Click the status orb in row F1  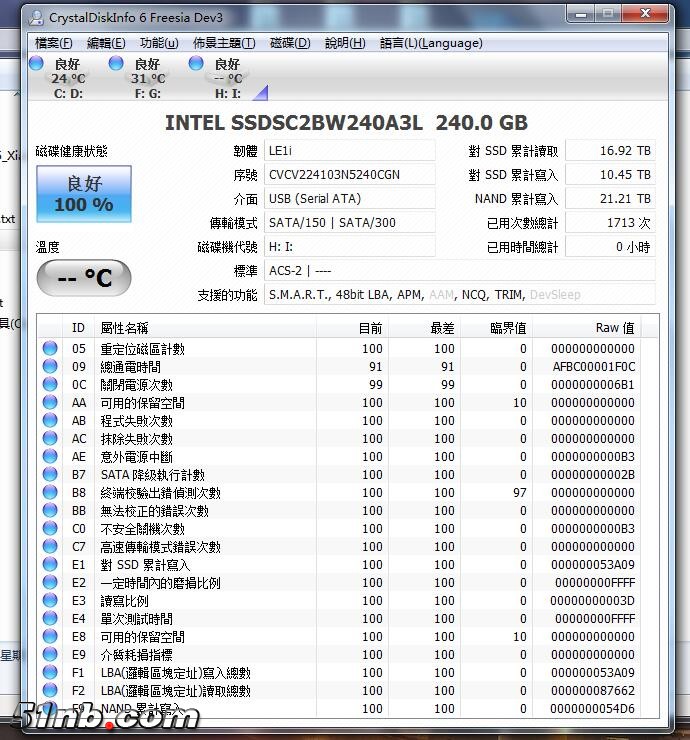(50, 672)
